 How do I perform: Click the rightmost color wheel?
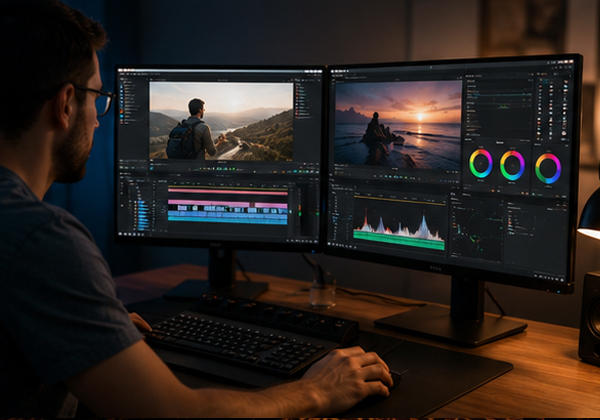pyautogui.click(x=548, y=168)
